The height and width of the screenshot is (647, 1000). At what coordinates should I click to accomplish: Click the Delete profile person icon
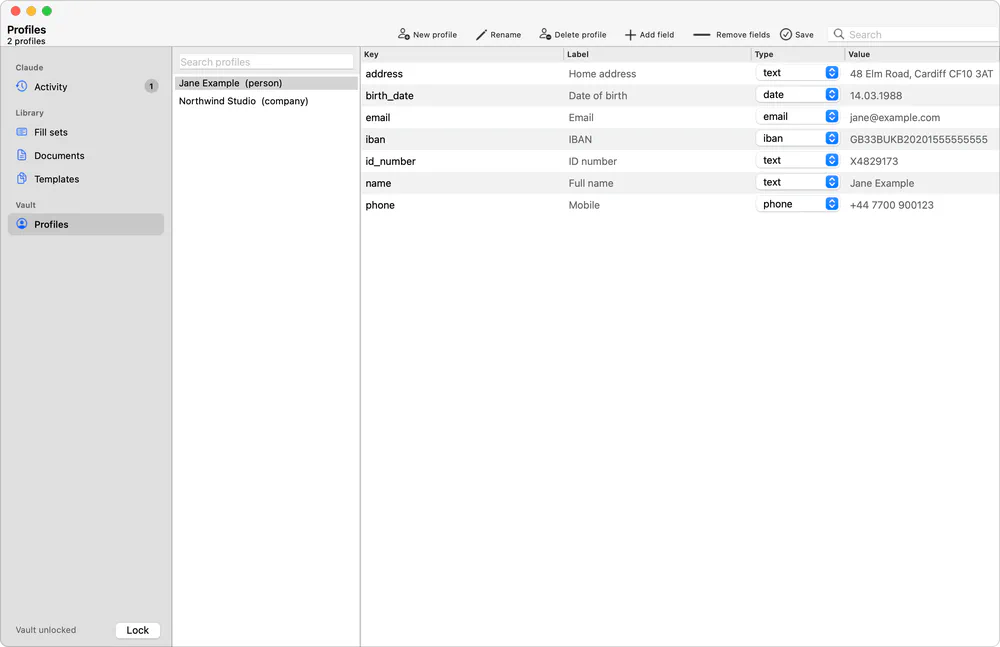[545, 34]
